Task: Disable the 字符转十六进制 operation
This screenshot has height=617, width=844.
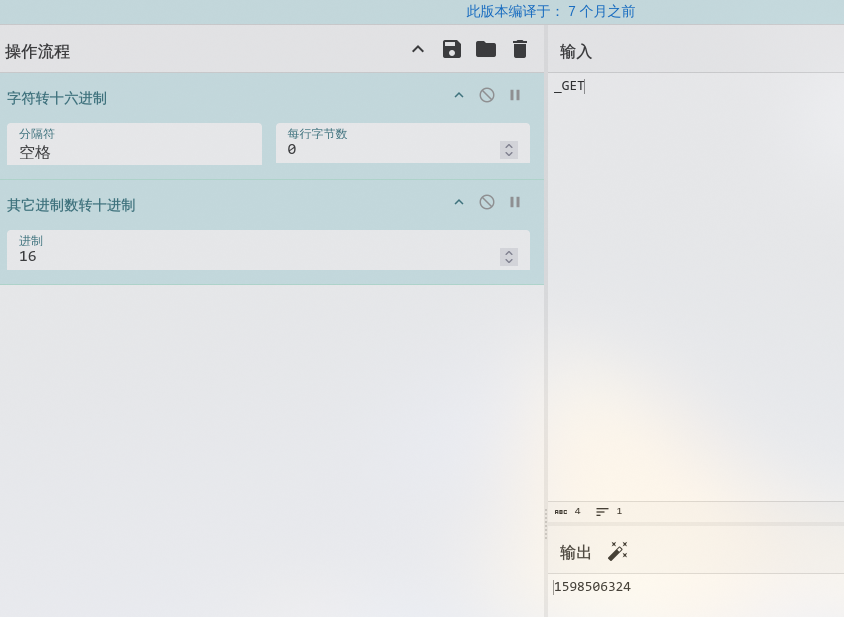Action: pos(487,95)
